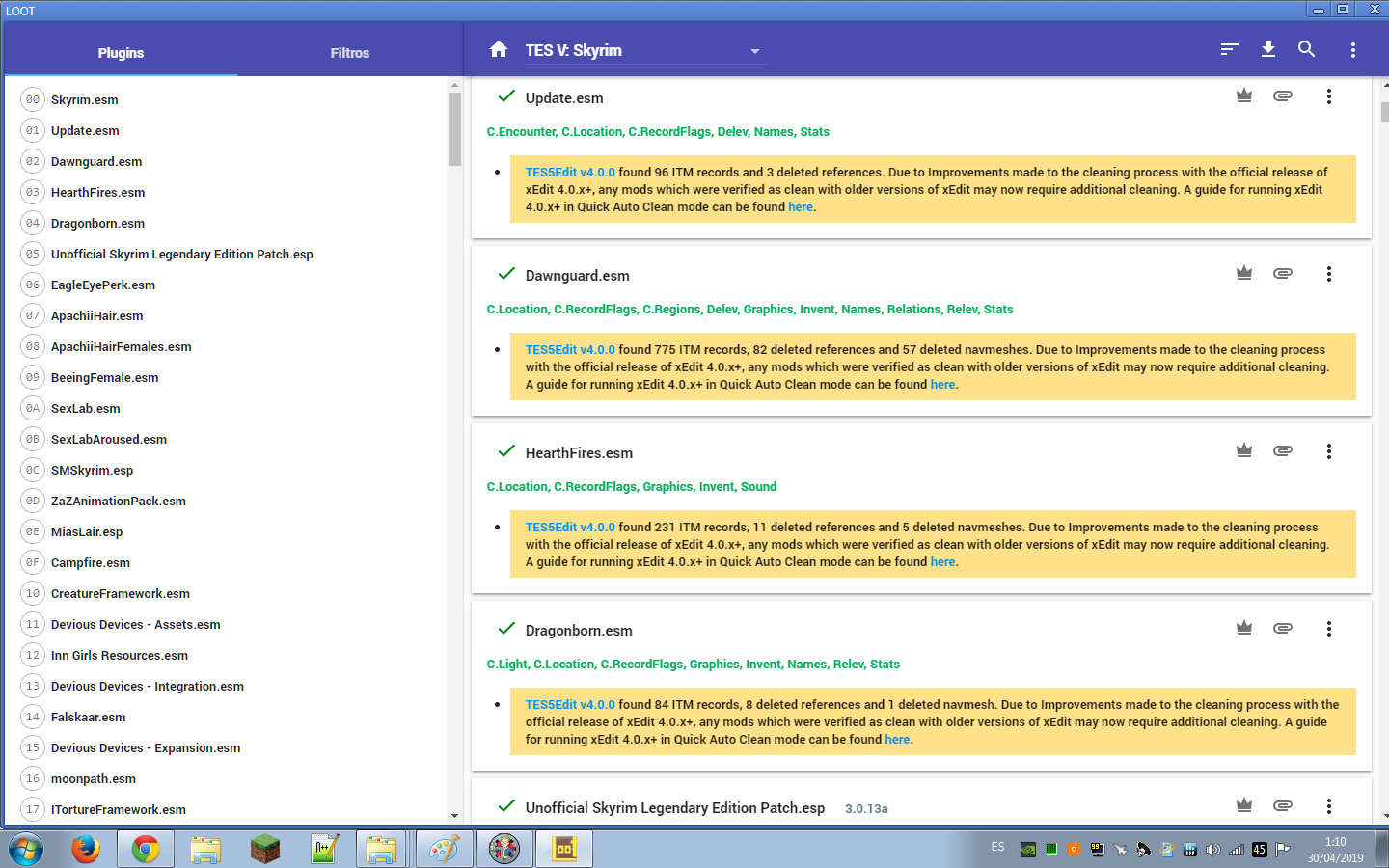This screenshot has width=1389, height=868.
Task: Click 'here' link in Update.esm message
Action: pos(801,207)
